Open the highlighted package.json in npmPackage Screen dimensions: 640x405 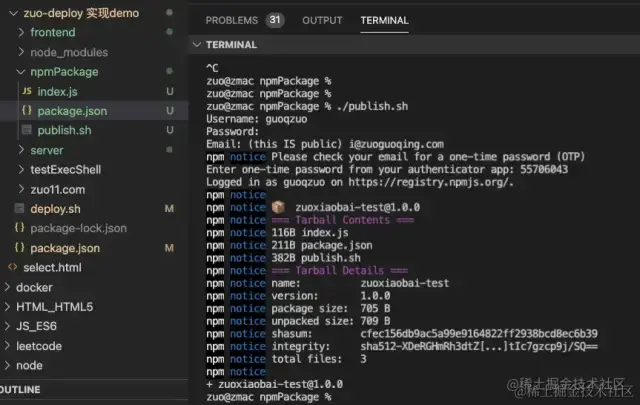72,111
